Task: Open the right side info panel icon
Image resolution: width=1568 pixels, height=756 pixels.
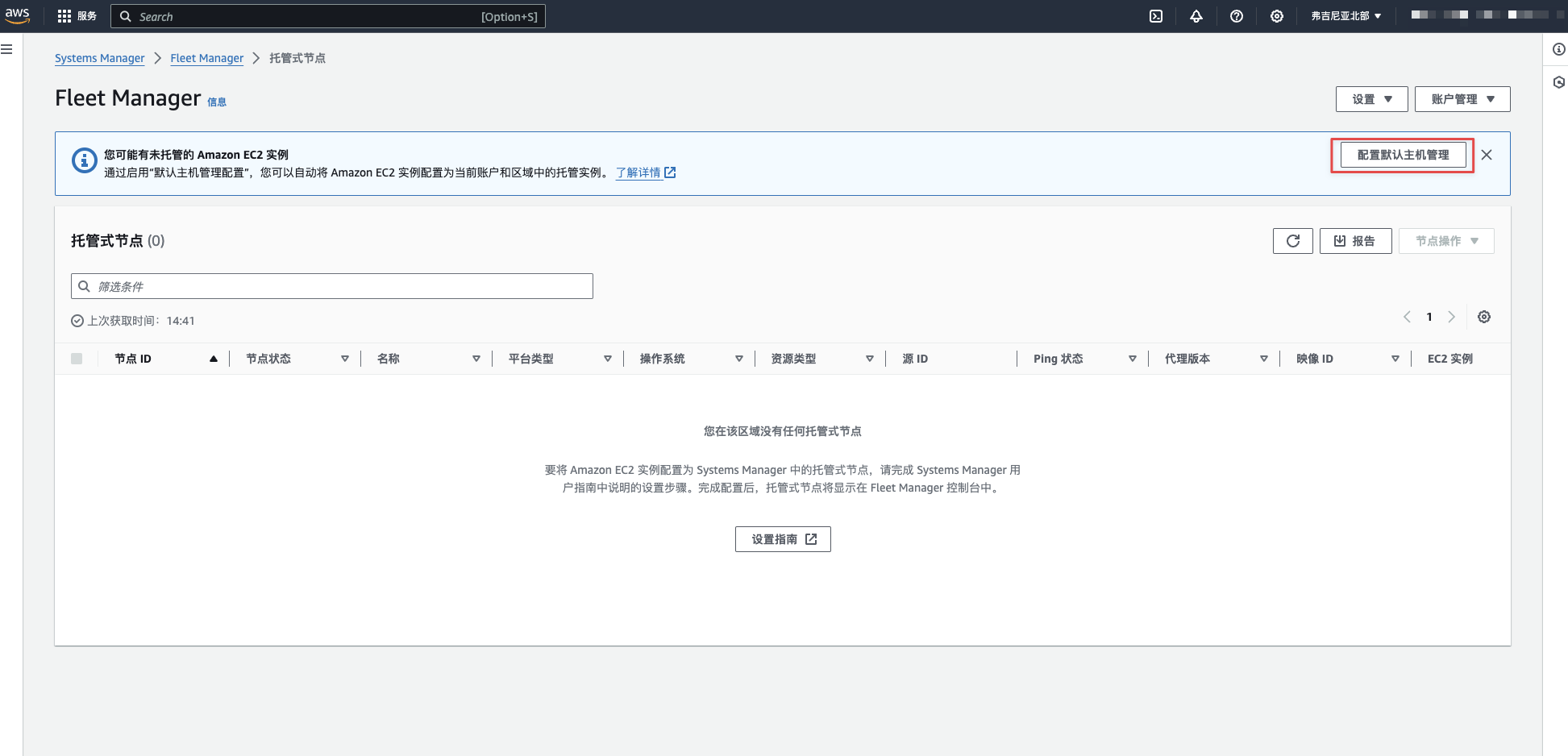Action: pos(1559,49)
